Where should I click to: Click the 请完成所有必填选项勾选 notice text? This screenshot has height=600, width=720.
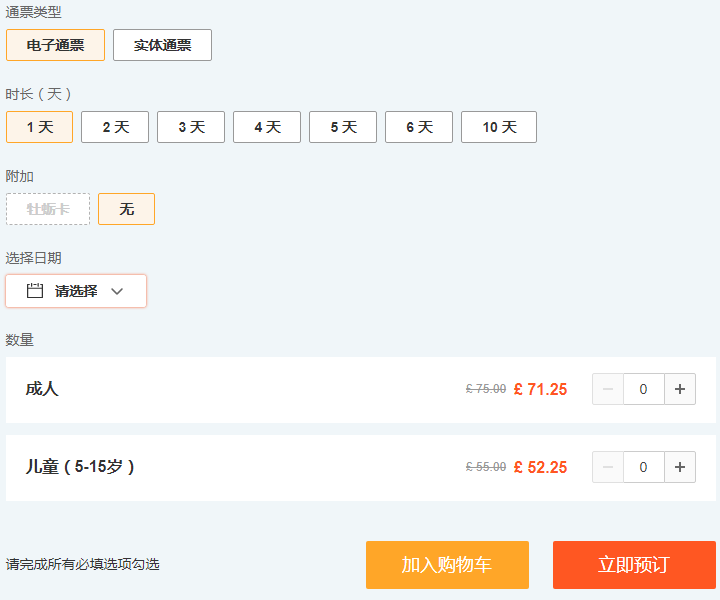83,564
